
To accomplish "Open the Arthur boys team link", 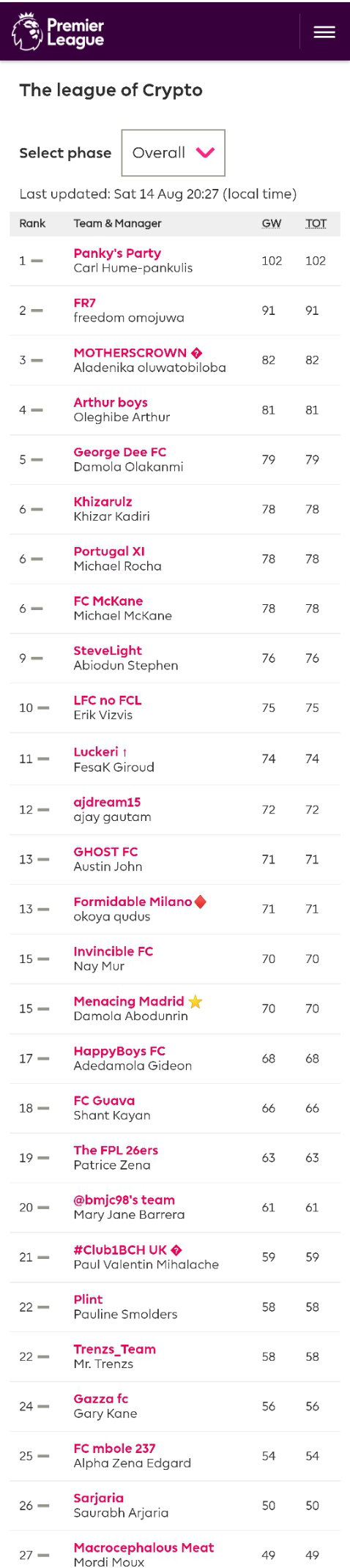I will pyautogui.click(x=111, y=402).
